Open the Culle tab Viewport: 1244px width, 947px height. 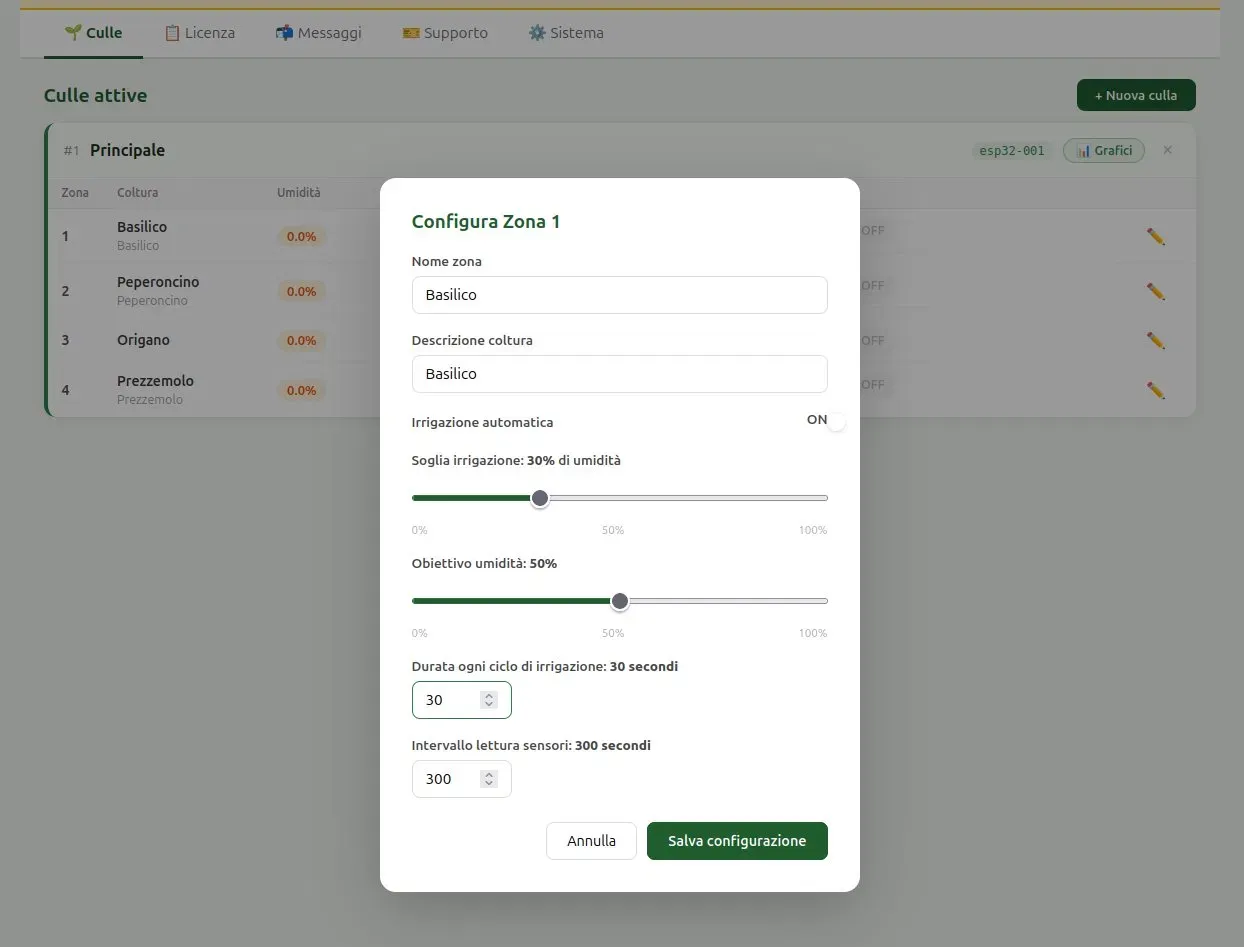point(93,33)
